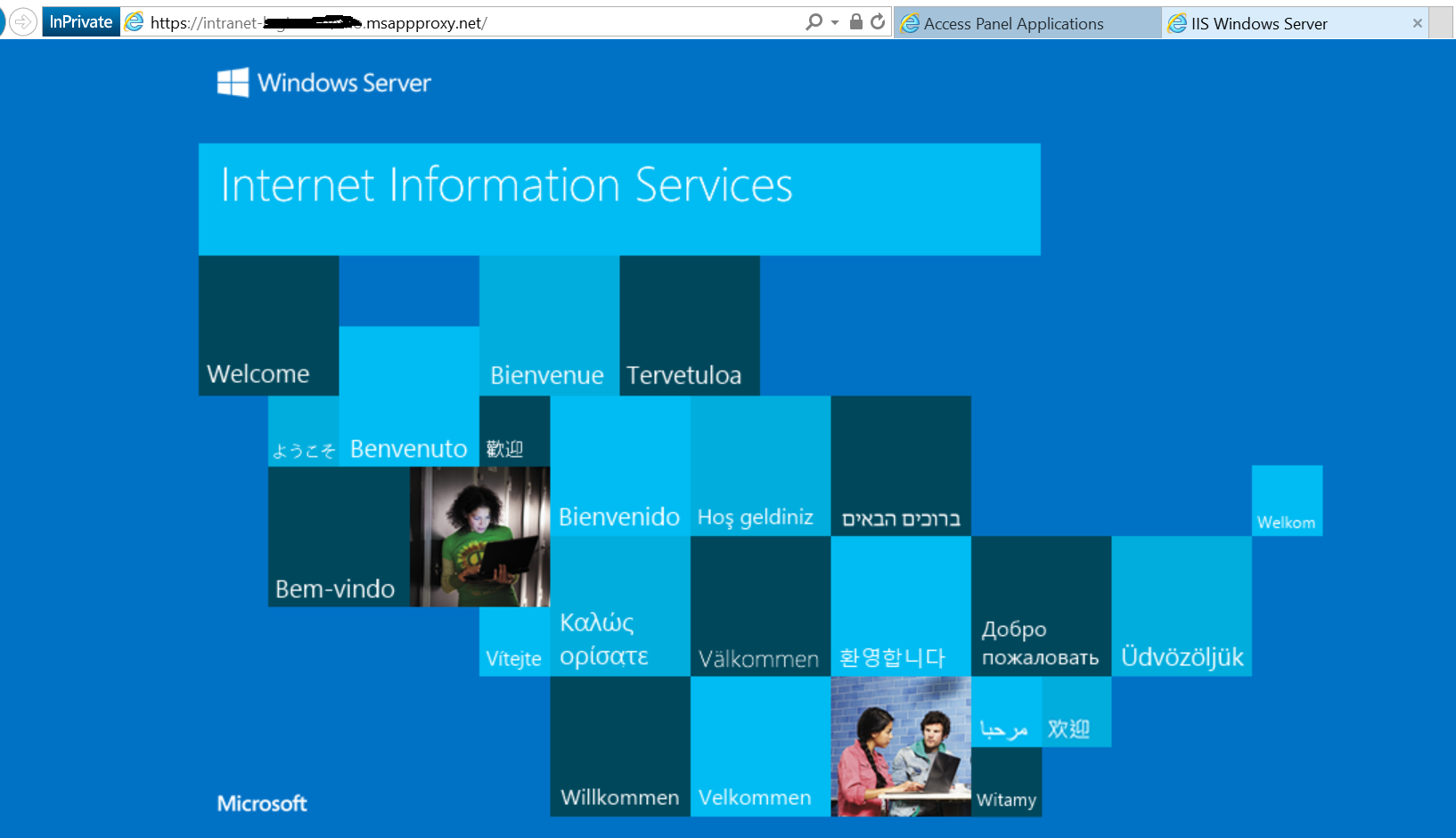Click the search magnifier icon in address bar
1456x838 pixels.
pyautogui.click(x=814, y=22)
